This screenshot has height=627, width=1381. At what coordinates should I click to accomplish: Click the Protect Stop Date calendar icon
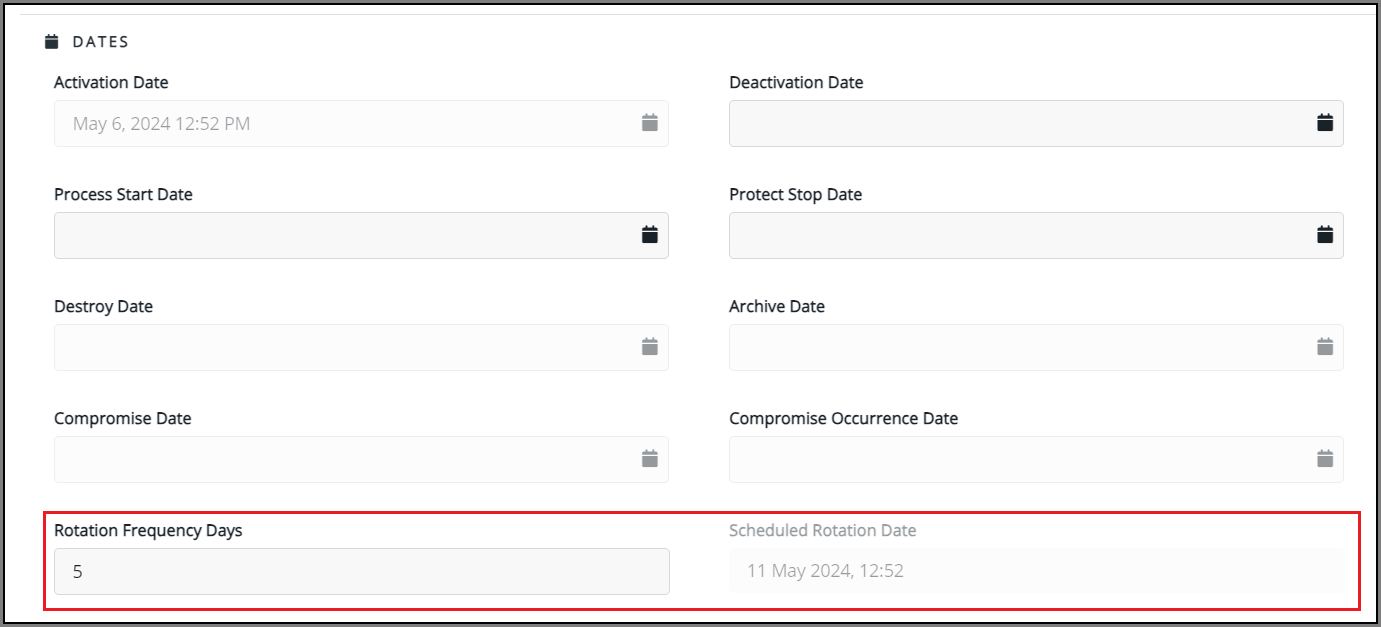[1325, 235]
